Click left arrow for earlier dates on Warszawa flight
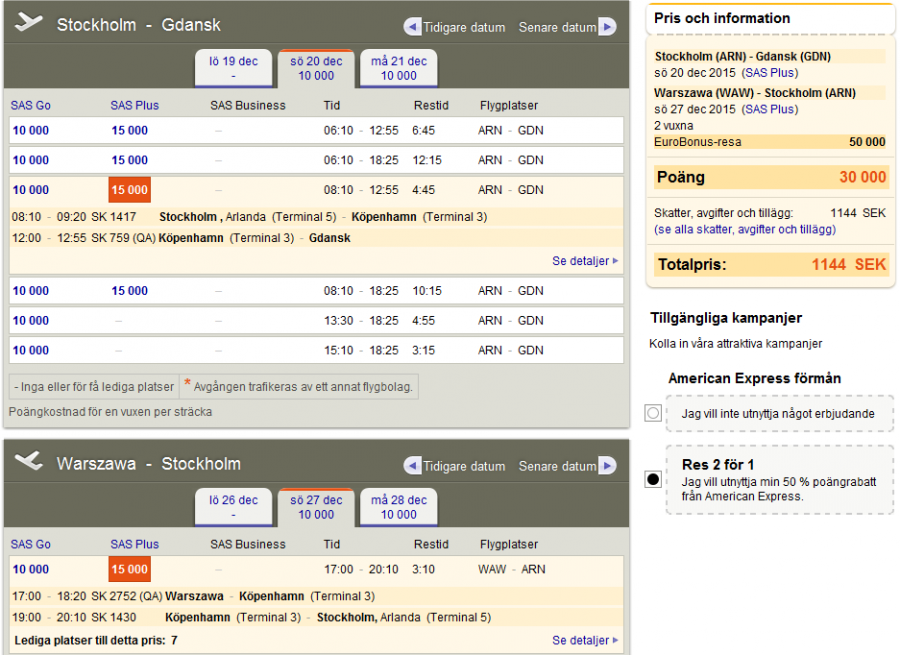 point(412,466)
